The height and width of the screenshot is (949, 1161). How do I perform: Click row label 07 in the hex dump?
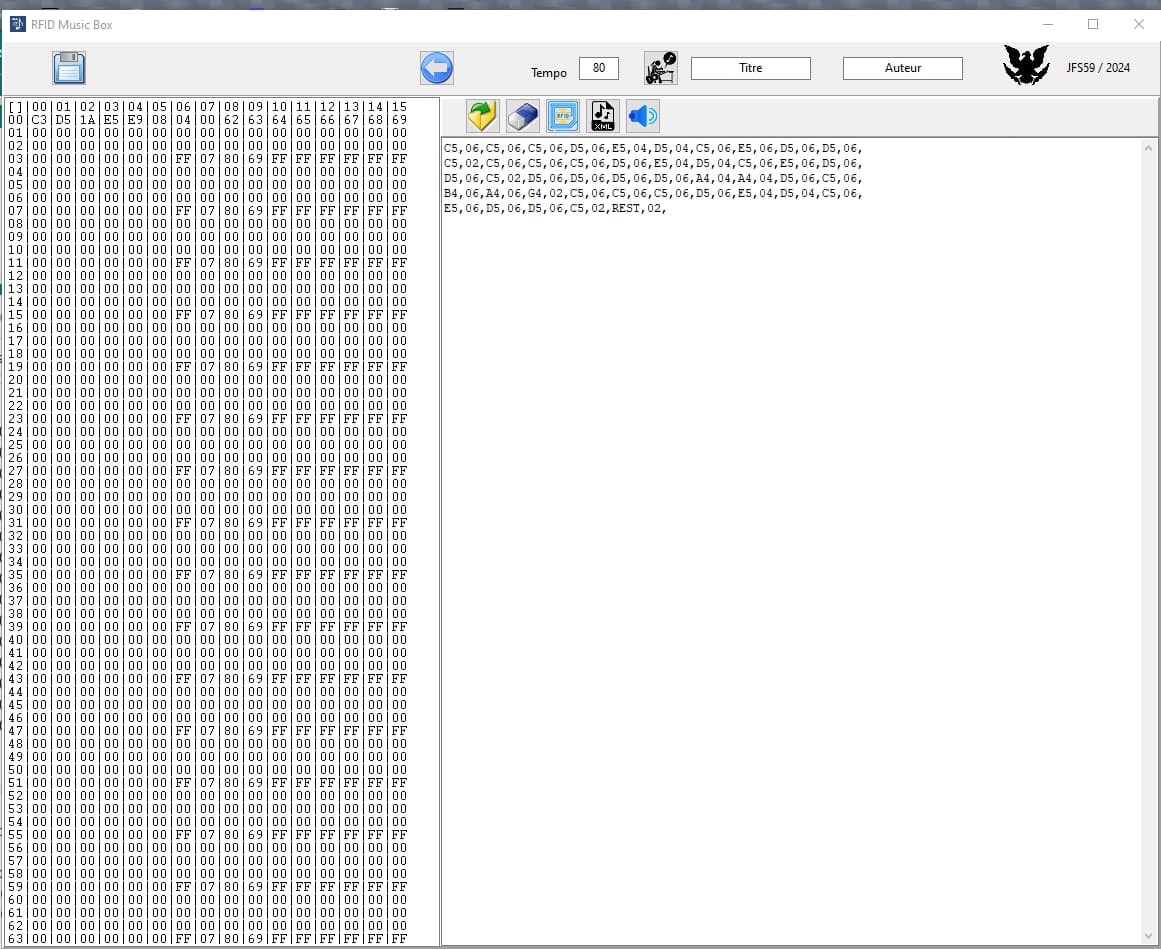point(16,210)
